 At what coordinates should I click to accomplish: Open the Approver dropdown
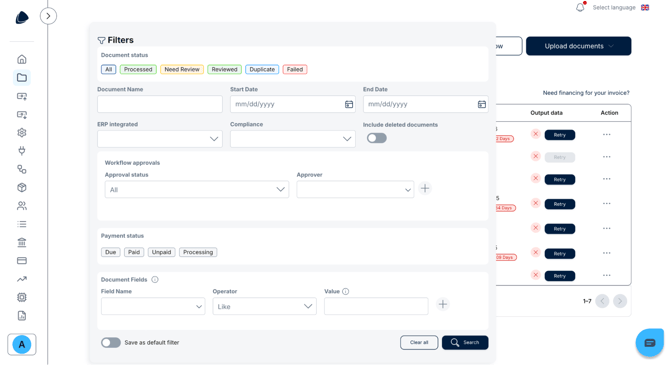(x=355, y=189)
